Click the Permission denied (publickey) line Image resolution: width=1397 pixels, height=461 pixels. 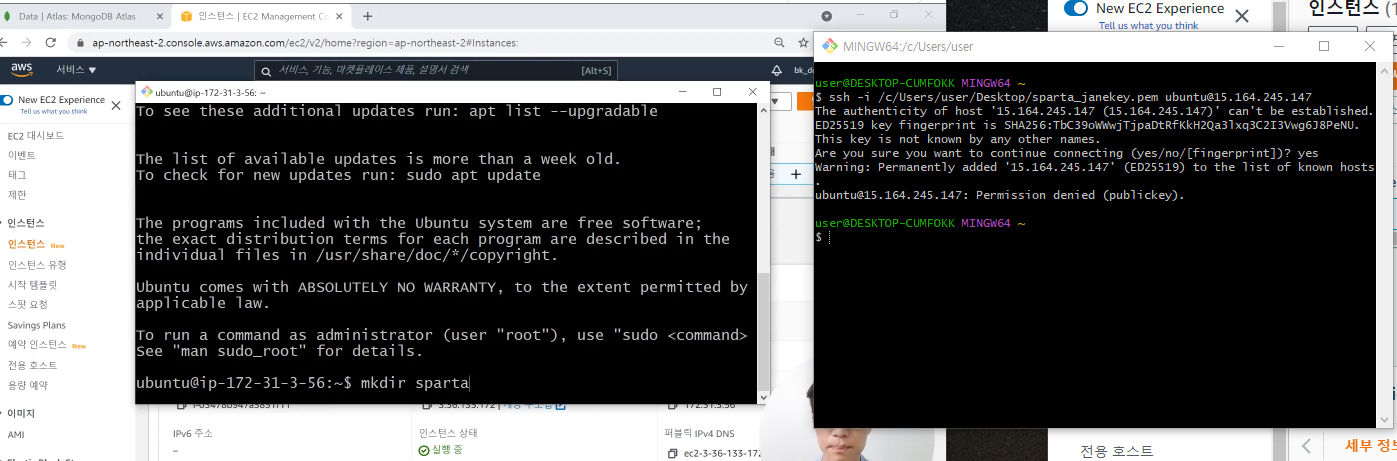(x=999, y=195)
